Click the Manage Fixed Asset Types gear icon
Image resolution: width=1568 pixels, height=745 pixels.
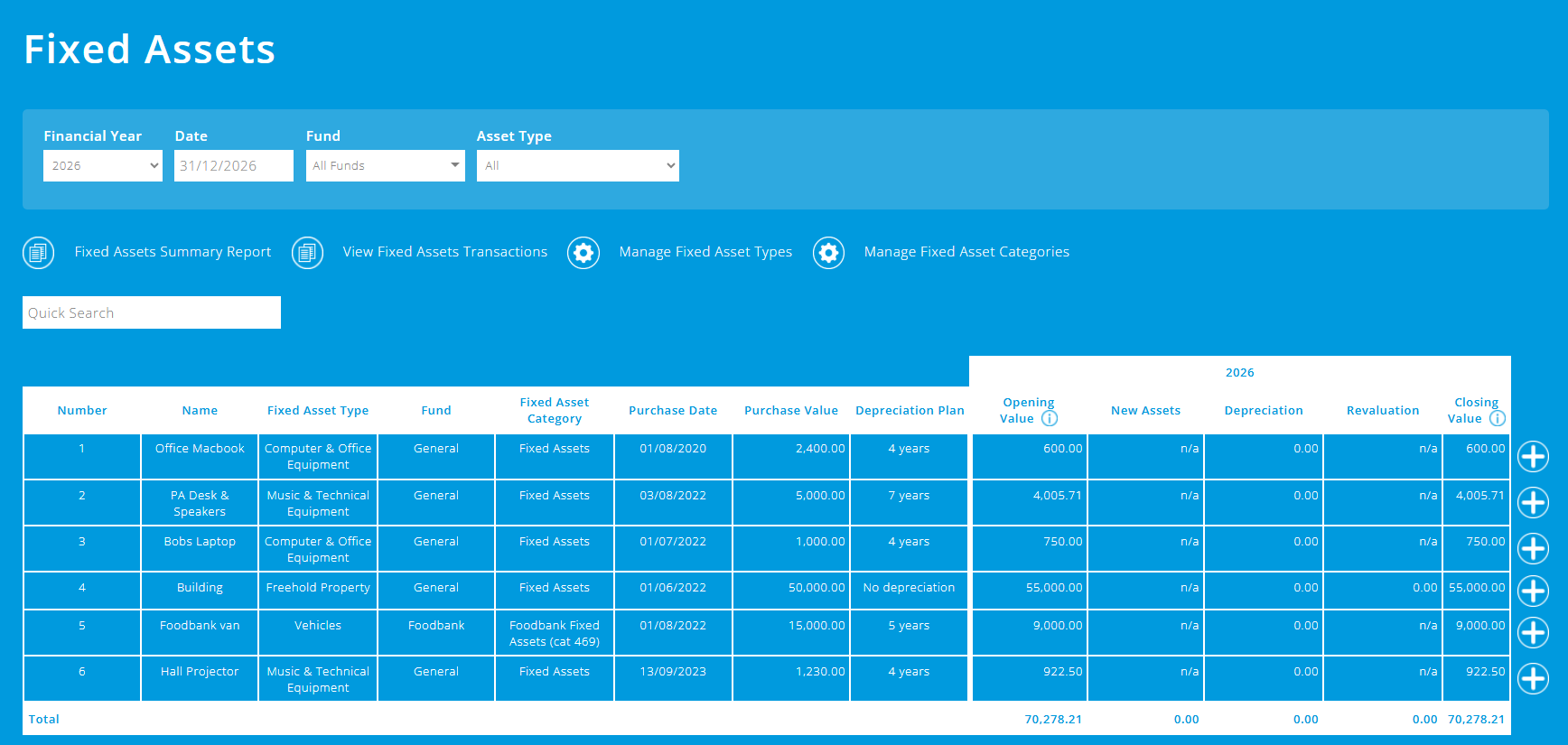point(583,253)
